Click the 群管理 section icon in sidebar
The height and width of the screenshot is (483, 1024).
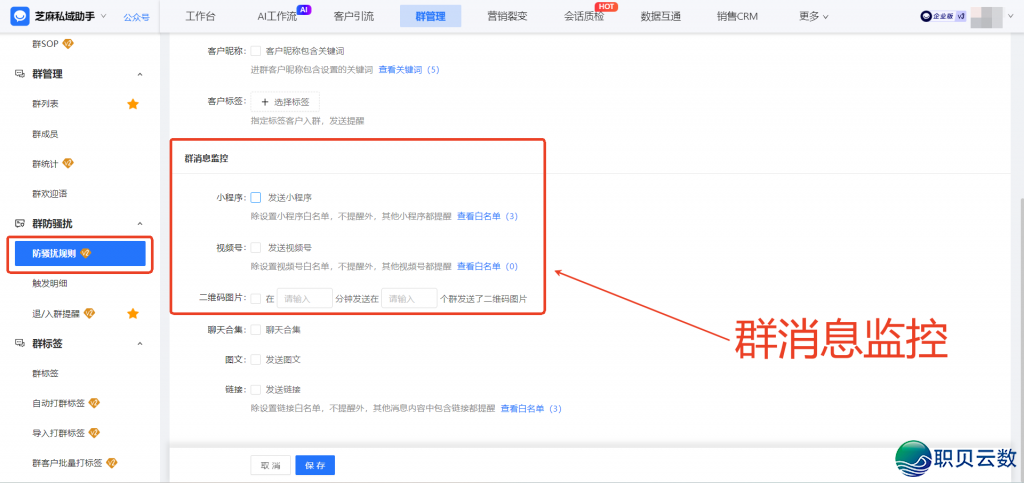coord(21,74)
